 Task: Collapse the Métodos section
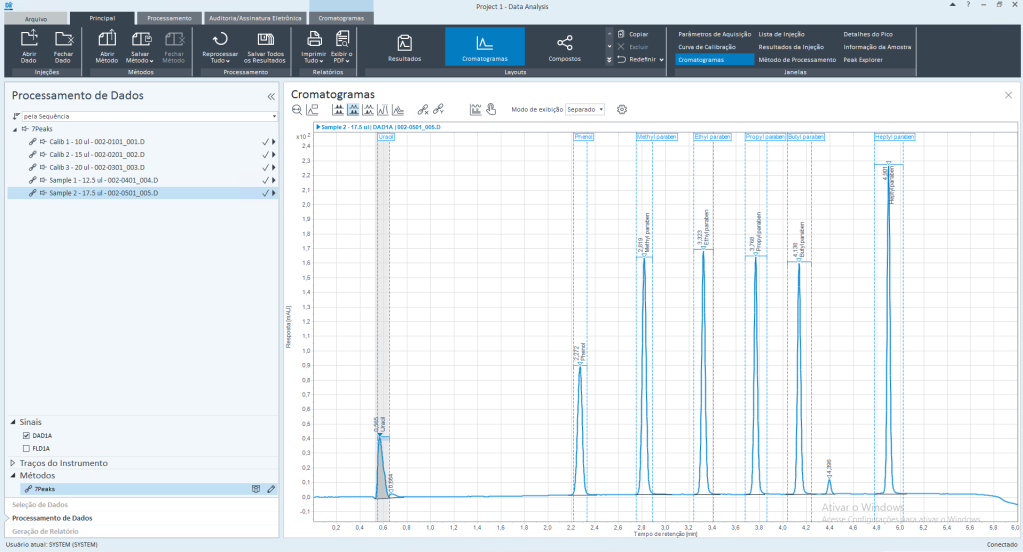coord(13,476)
